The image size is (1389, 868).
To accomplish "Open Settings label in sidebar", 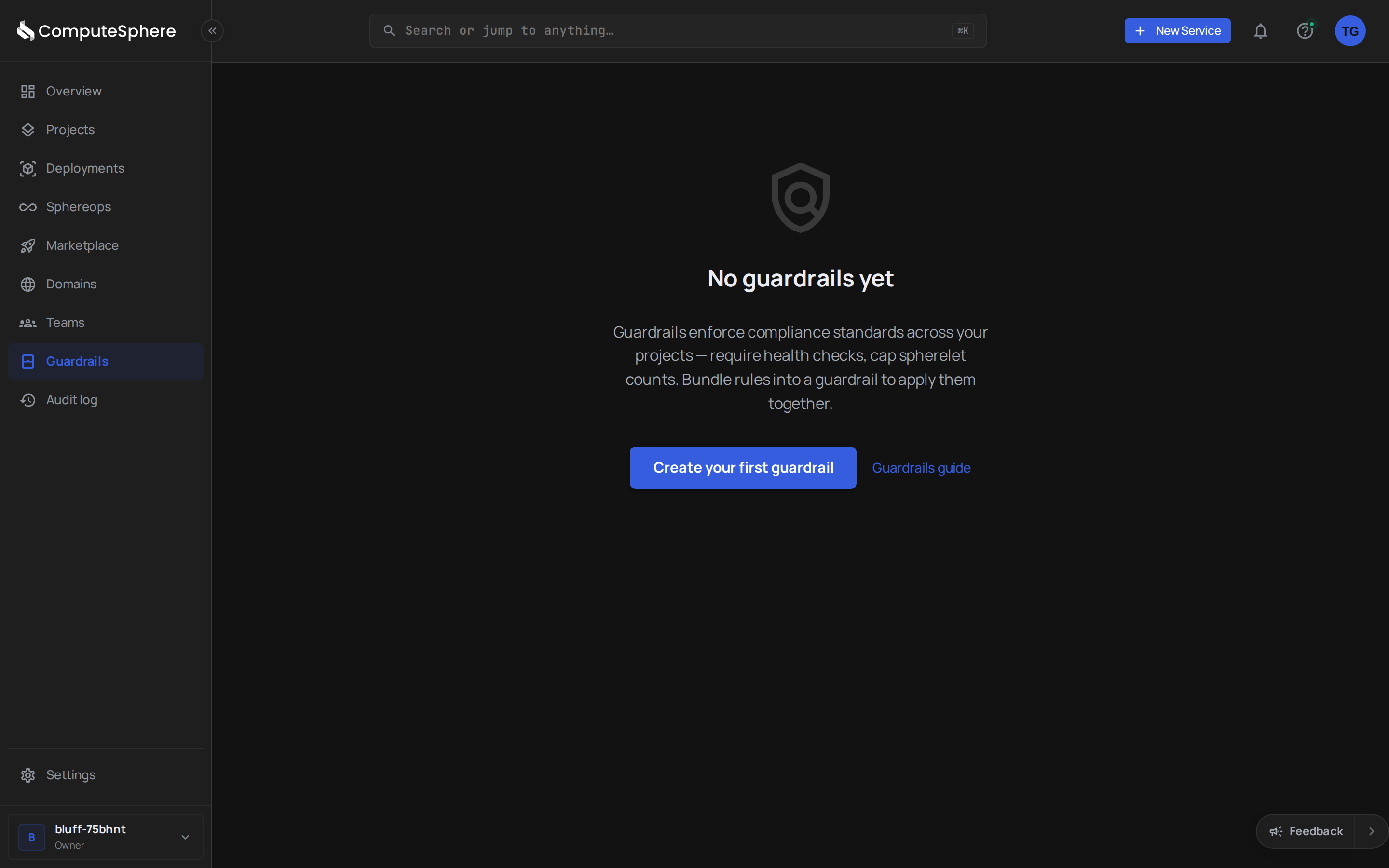I will coord(70,775).
